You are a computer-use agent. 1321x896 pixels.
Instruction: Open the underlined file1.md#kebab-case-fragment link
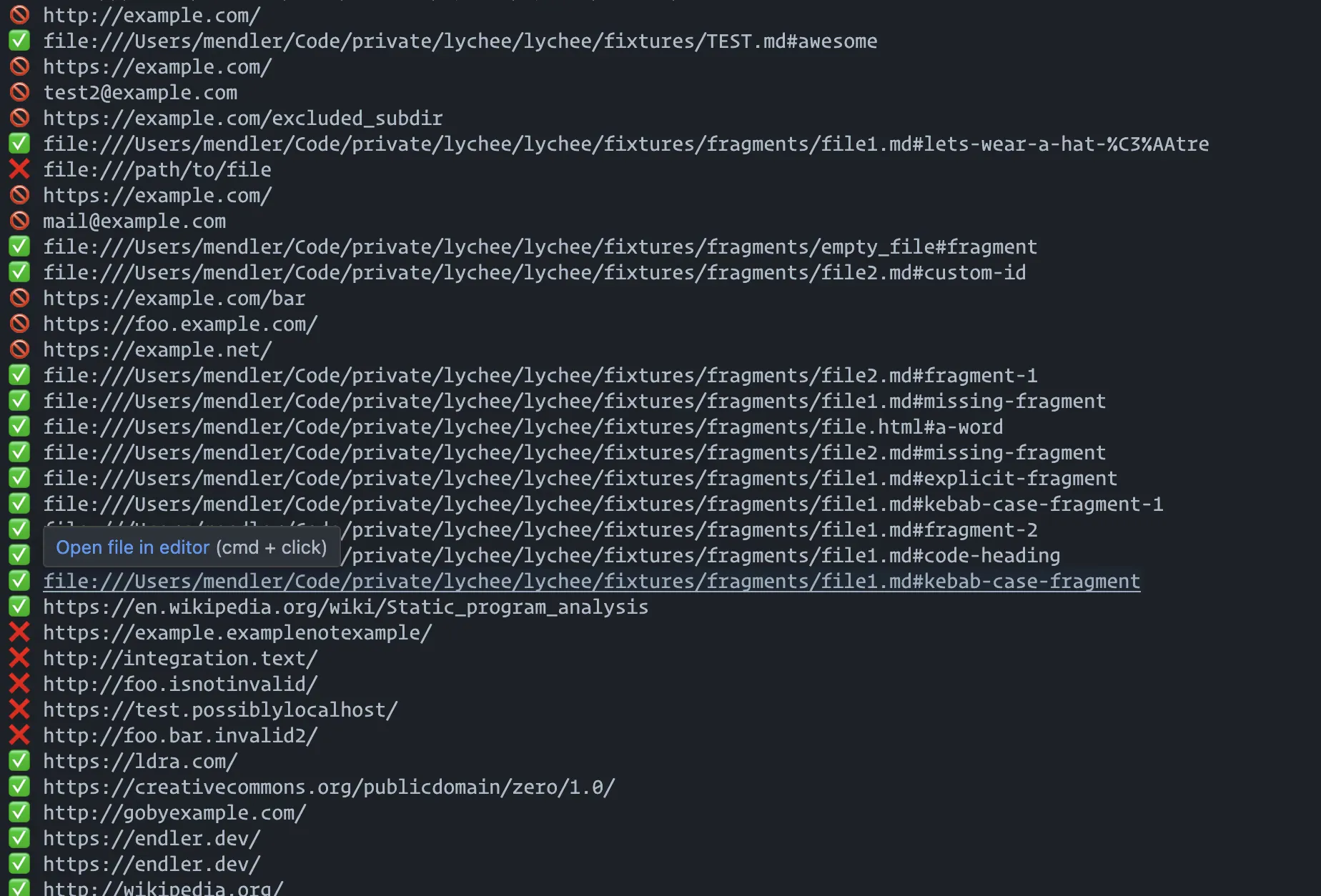pyautogui.click(x=591, y=582)
